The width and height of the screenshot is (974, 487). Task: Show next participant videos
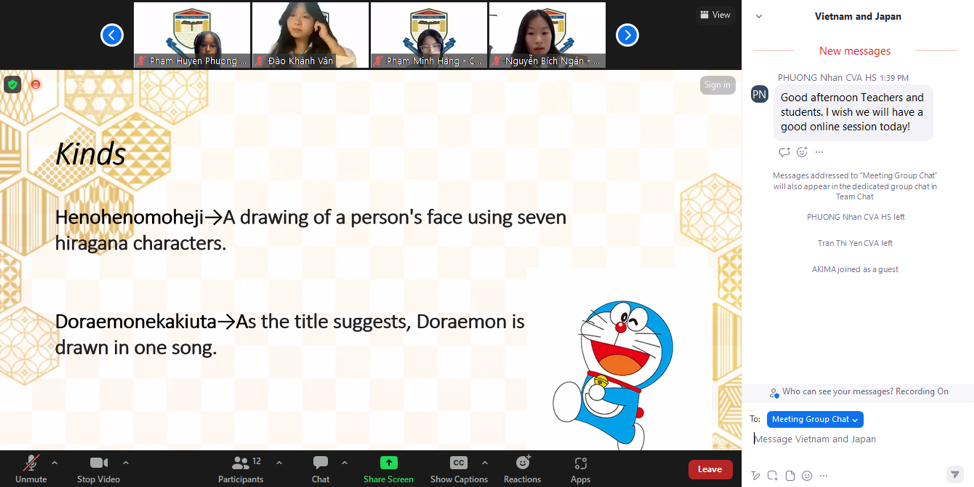tap(627, 35)
